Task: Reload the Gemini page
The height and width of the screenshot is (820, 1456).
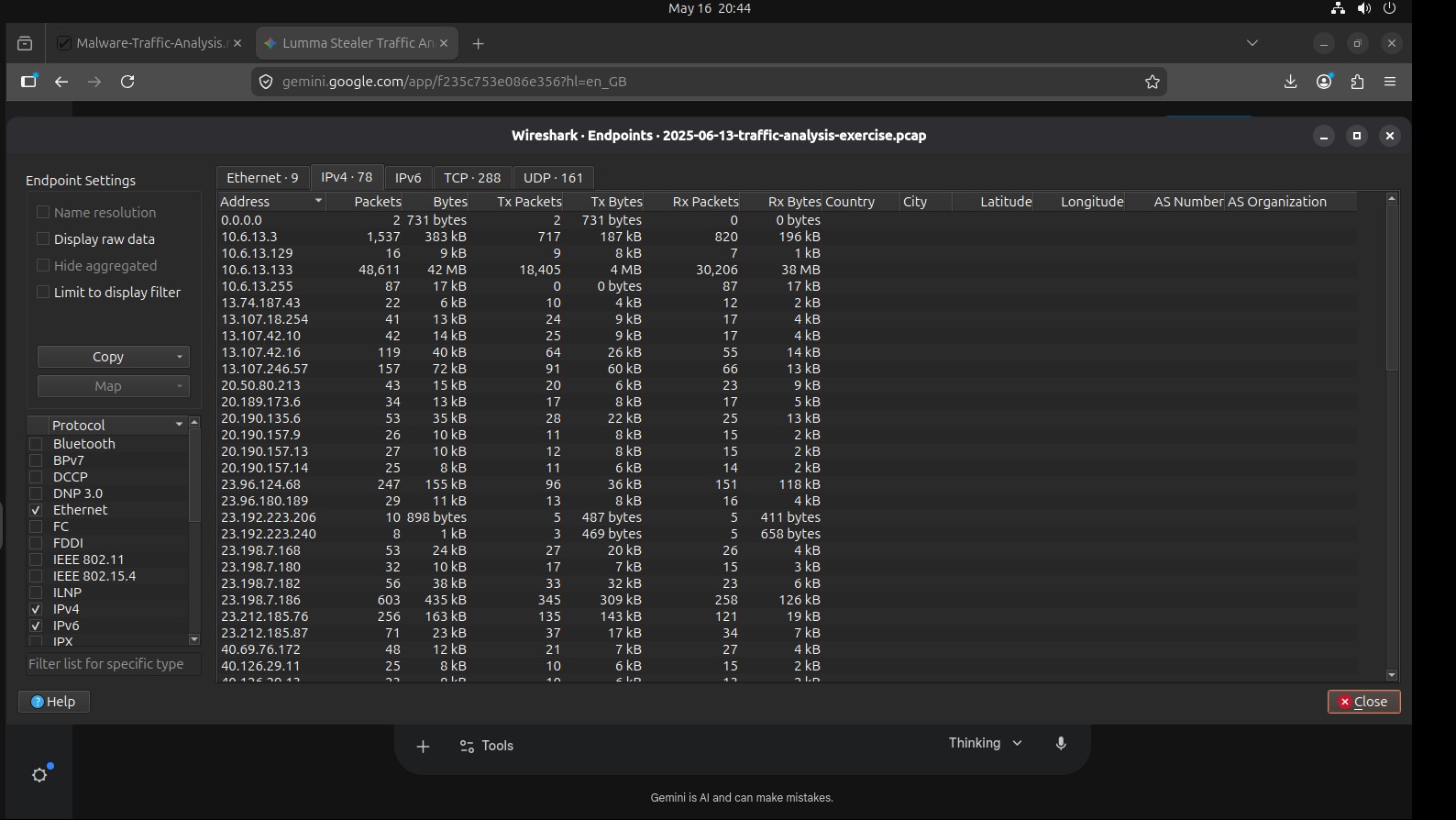Action: 127,82
